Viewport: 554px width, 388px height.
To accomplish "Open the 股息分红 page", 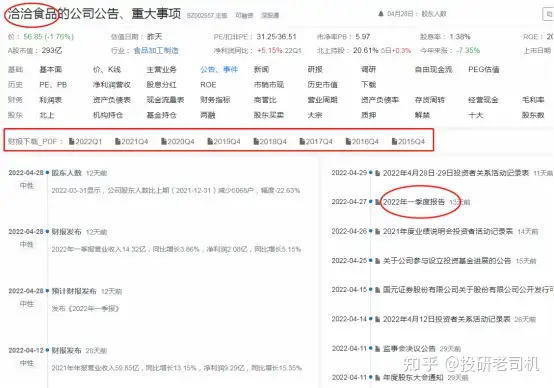I will (161, 85).
